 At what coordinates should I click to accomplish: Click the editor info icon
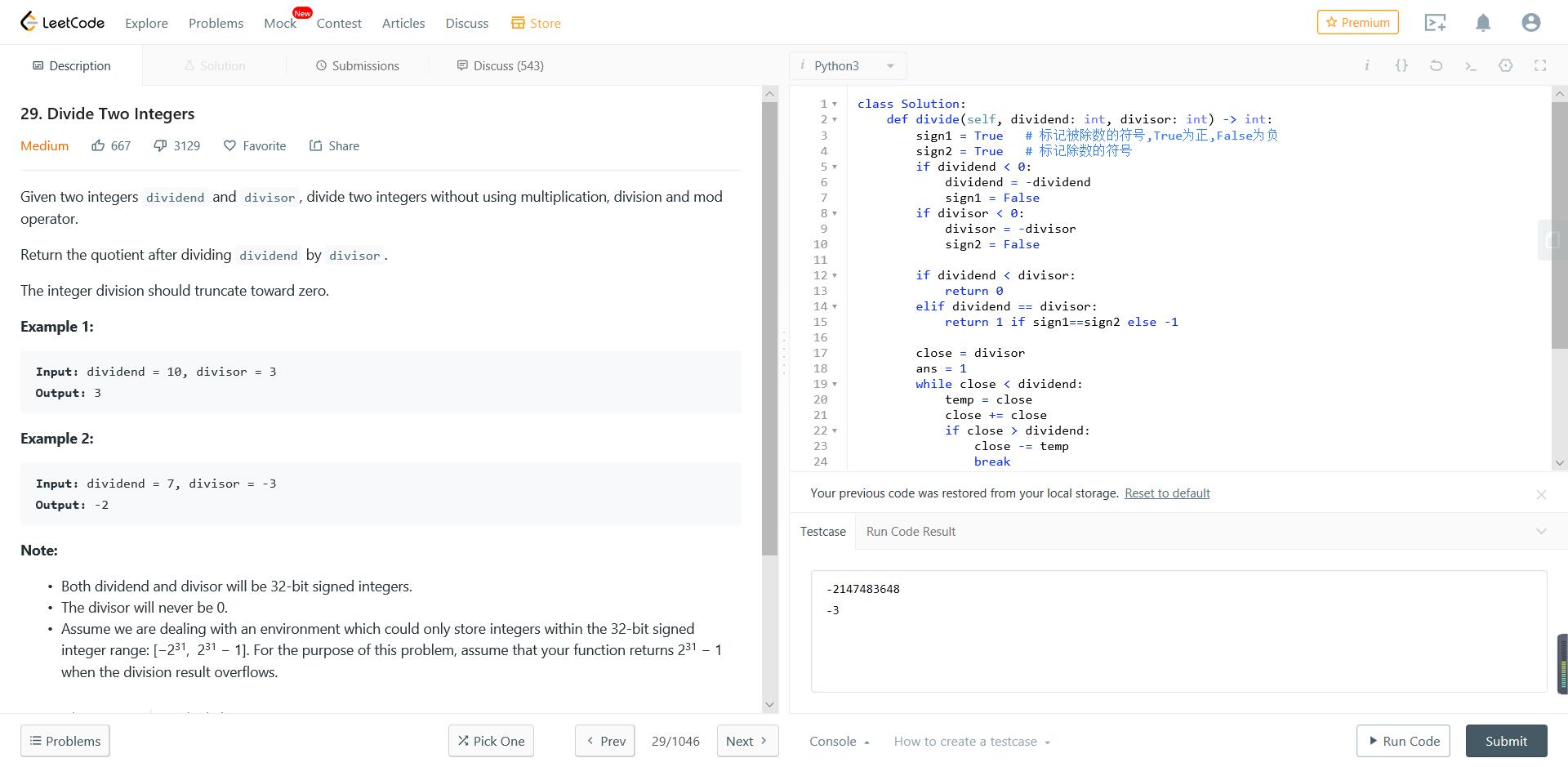(x=1366, y=65)
